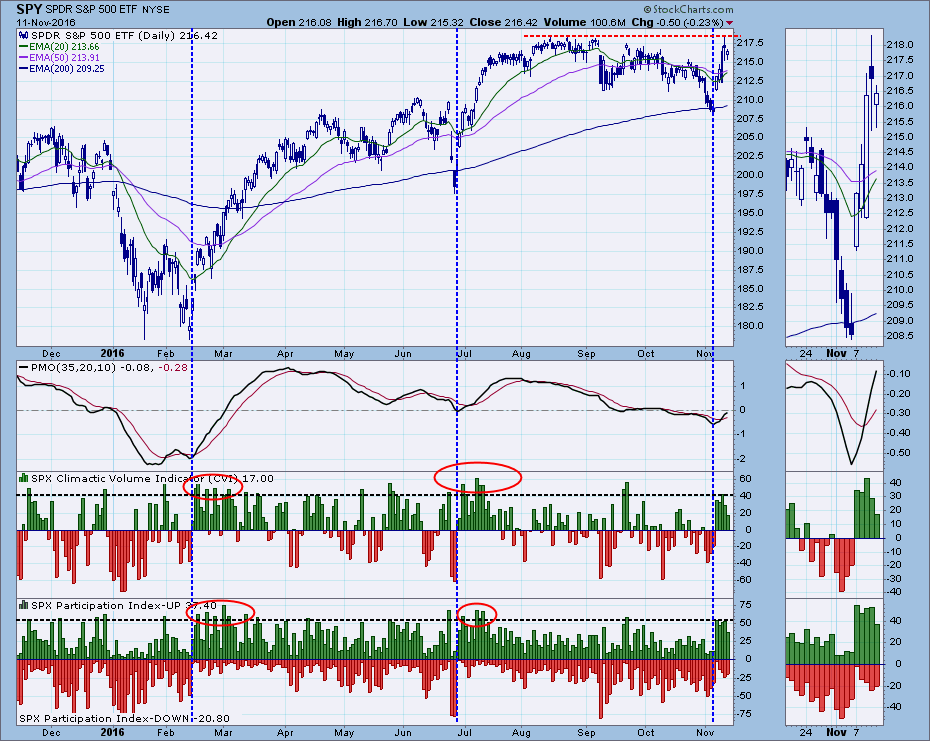The height and width of the screenshot is (741, 930).
Task: Click the 'EMA(50) 213.91' legend label
Action: [64, 58]
